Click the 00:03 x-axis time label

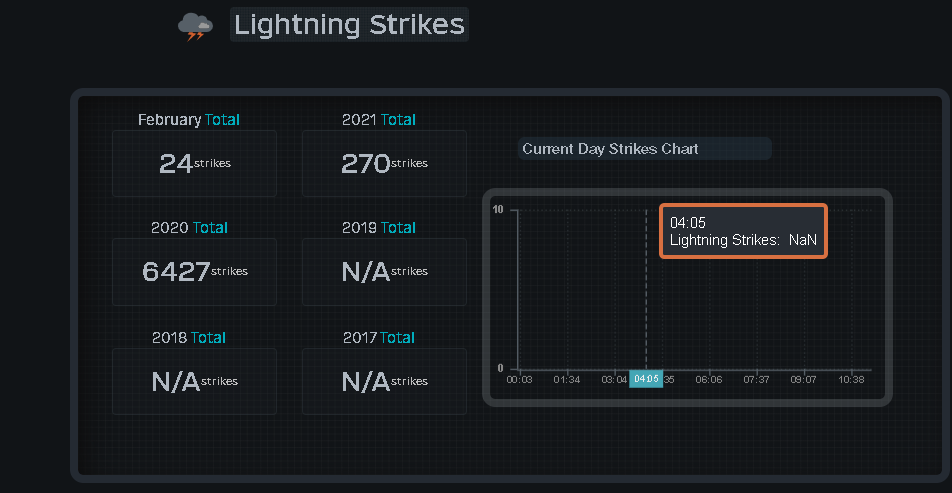click(x=519, y=379)
